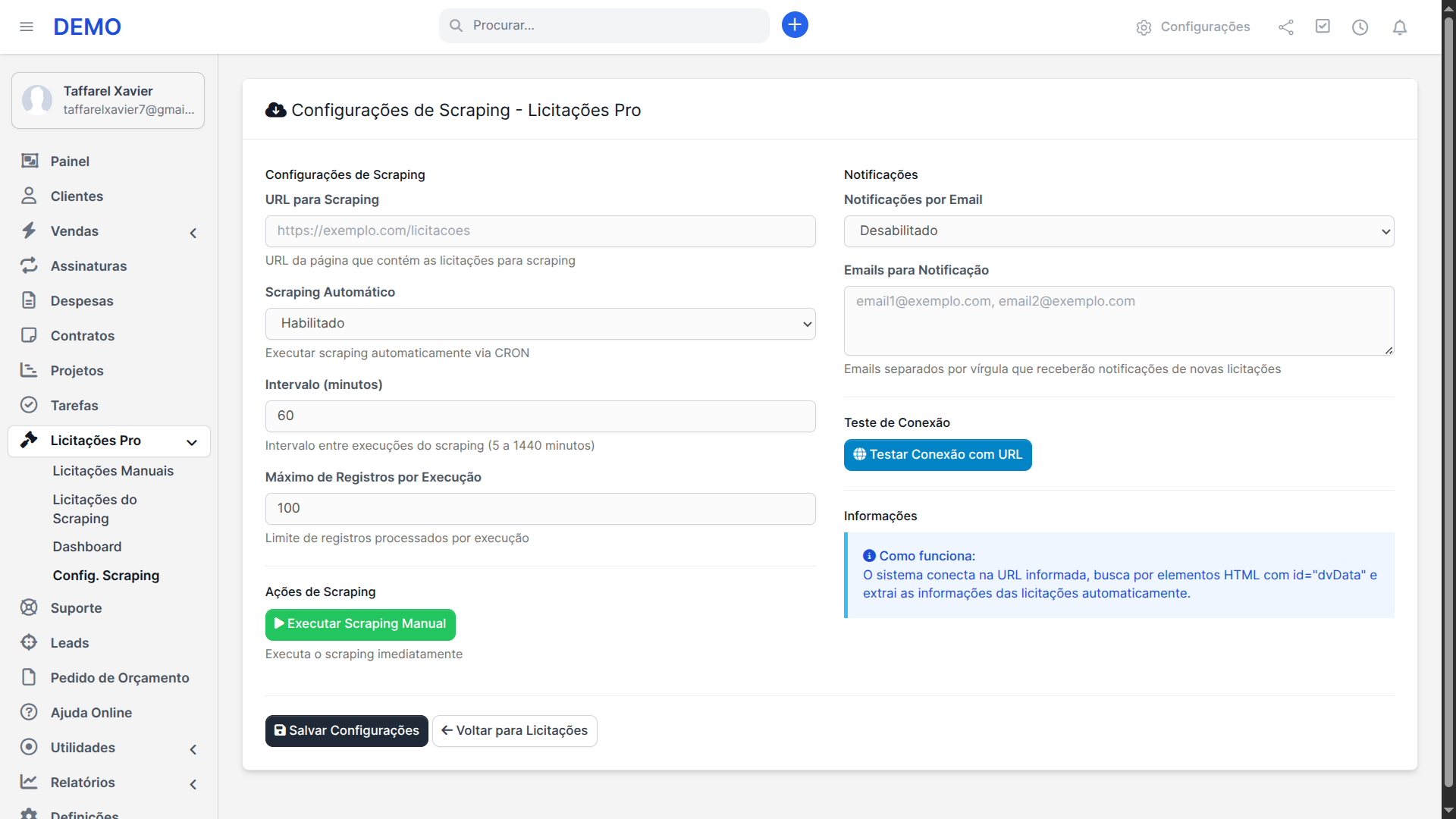Click the blue plus button beside search

[x=794, y=24]
